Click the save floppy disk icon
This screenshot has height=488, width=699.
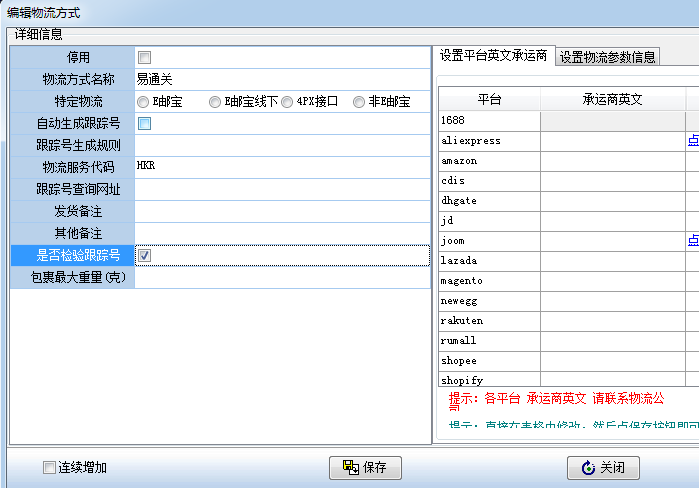coord(351,467)
